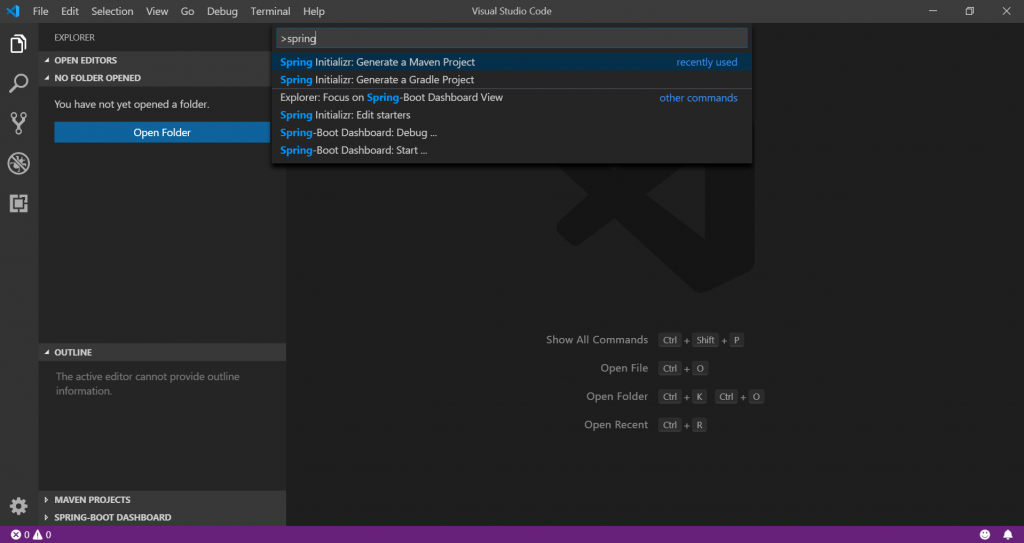This screenshot has height=543, width=1024.
Task: Restore down the window
Action: (x=970, y=11)
